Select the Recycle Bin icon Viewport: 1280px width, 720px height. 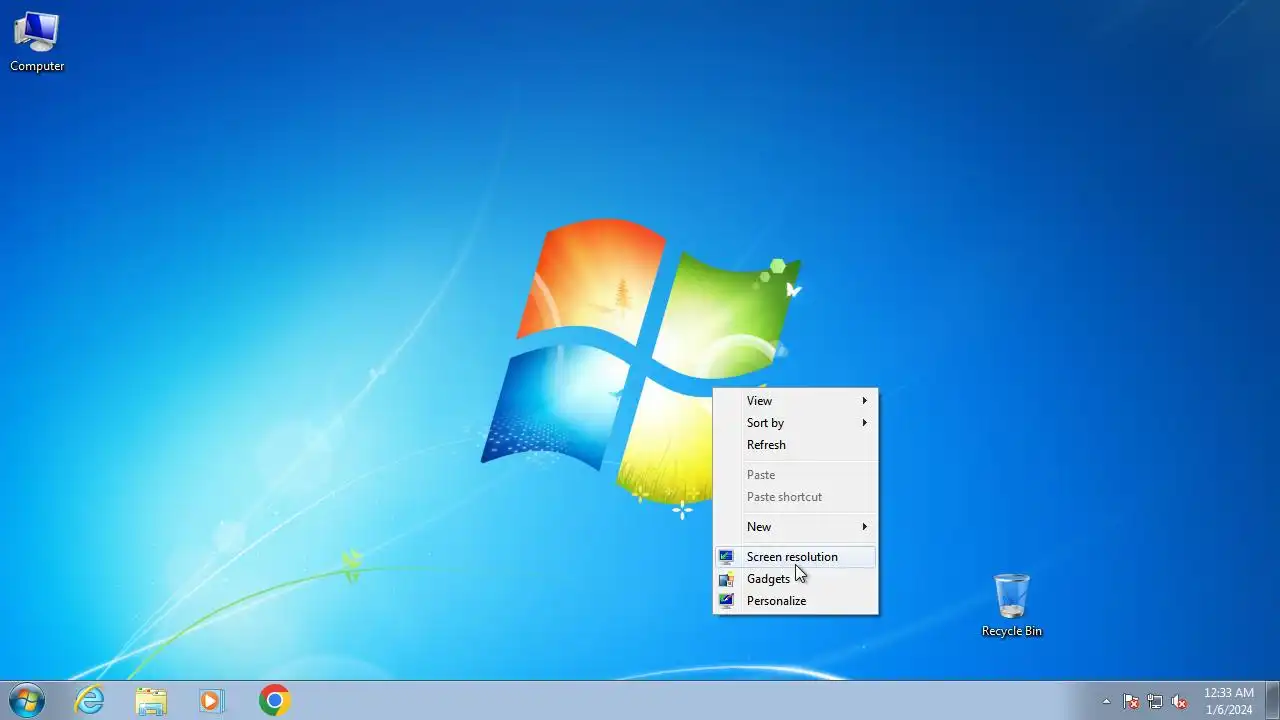[x=1011, y=605]
